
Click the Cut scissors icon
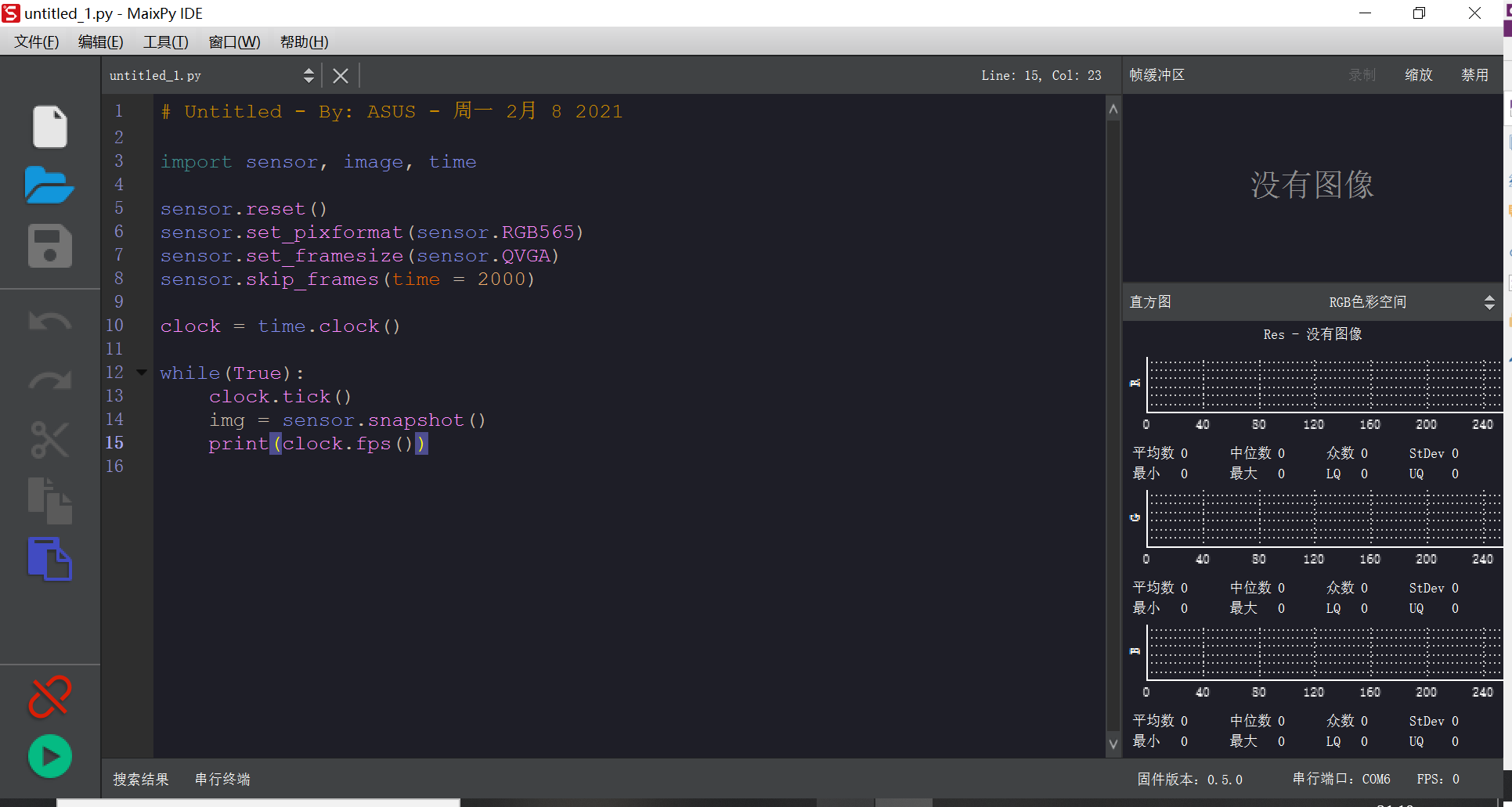(50, 439)
